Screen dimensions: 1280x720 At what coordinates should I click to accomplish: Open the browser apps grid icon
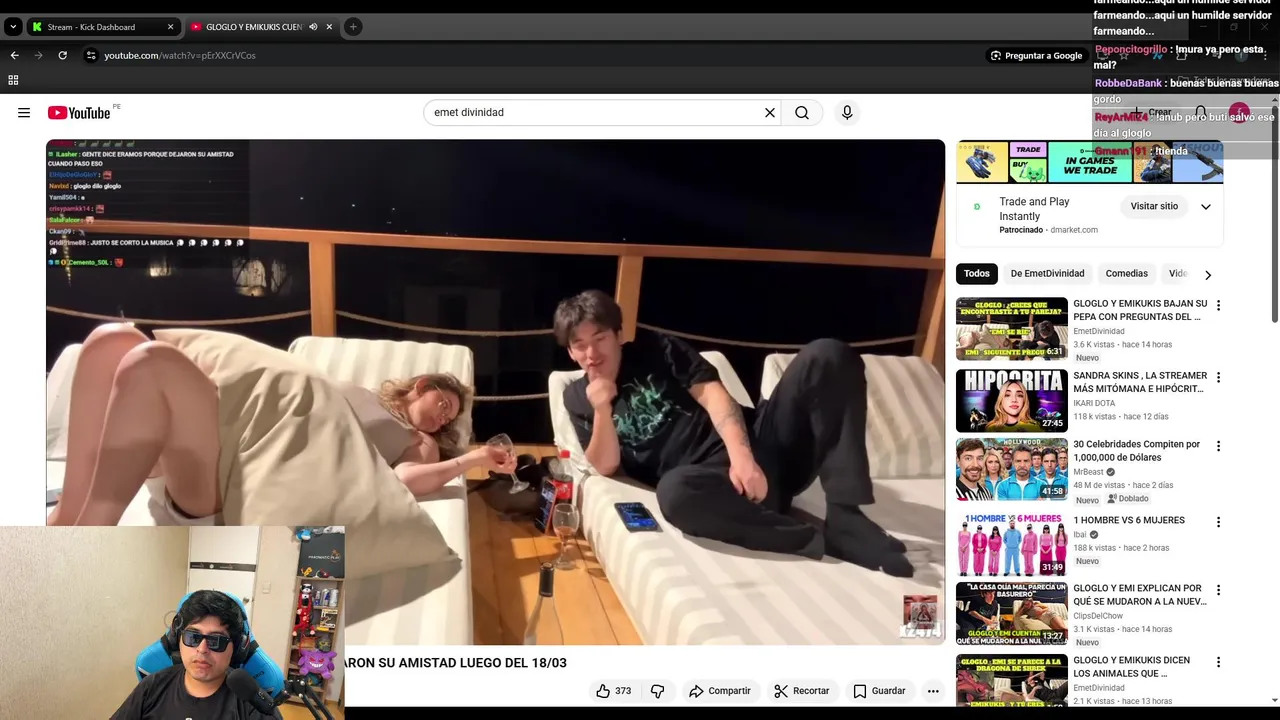click(x=13, y=80)
